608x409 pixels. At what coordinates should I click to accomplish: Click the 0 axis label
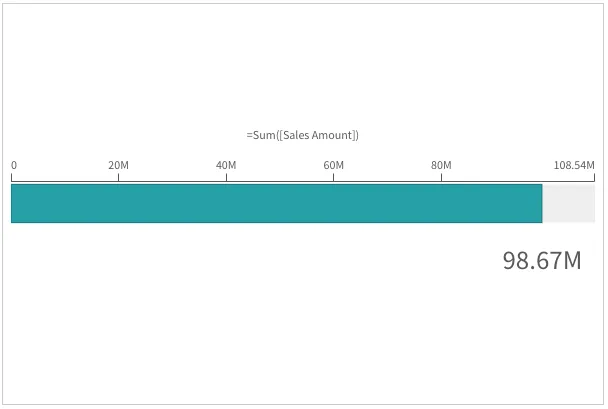coord(14,165)
